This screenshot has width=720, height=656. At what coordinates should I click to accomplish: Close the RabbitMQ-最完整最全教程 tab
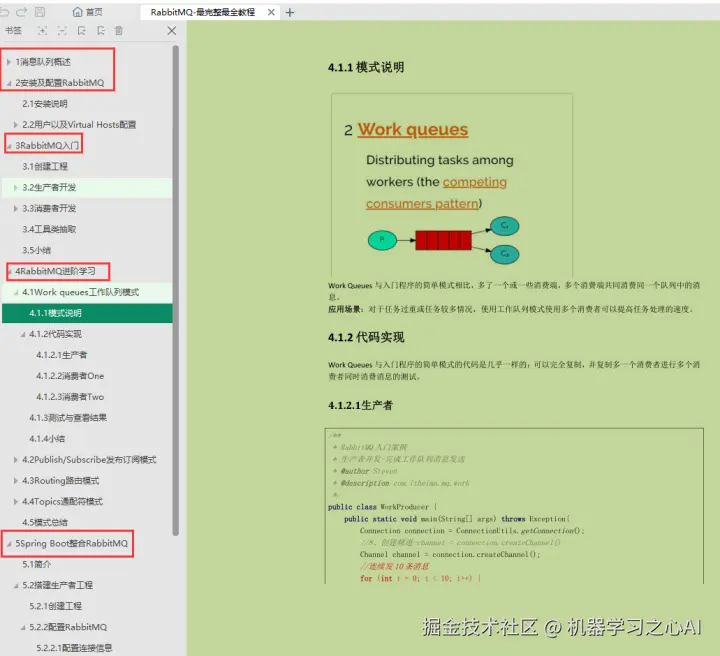pos(271,12)
